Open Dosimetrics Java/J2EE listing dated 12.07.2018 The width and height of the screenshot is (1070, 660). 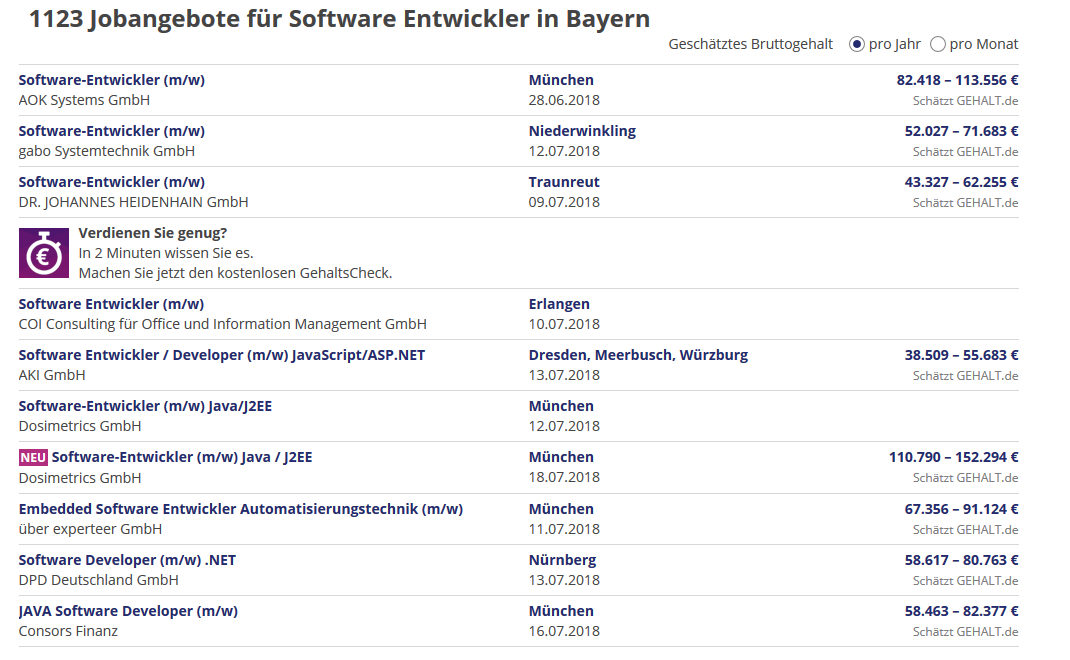145,406
